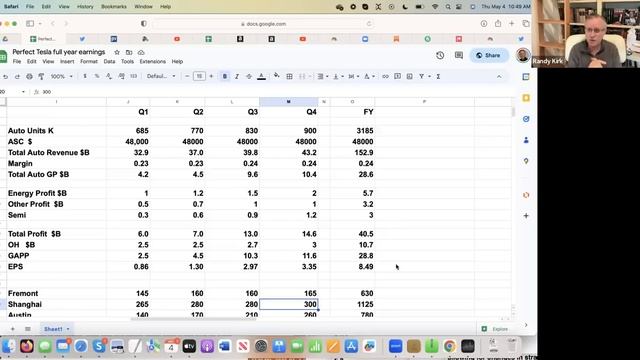Increase decimal places icon

click(121, 76)
